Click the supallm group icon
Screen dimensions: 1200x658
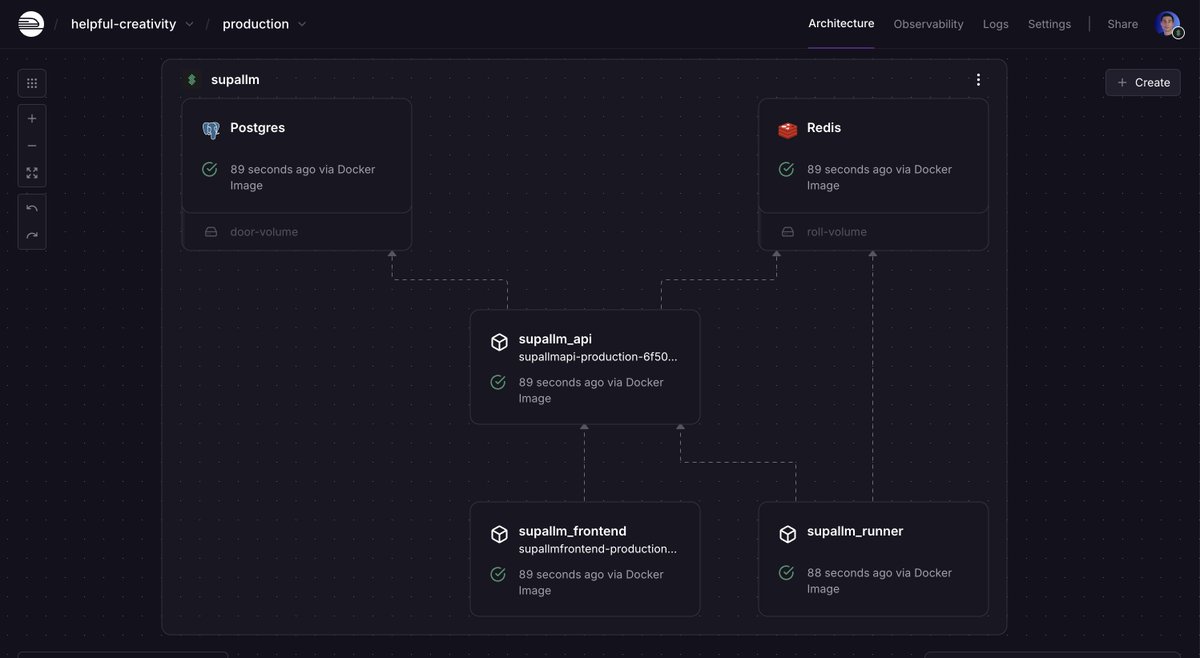pos(192,80)
